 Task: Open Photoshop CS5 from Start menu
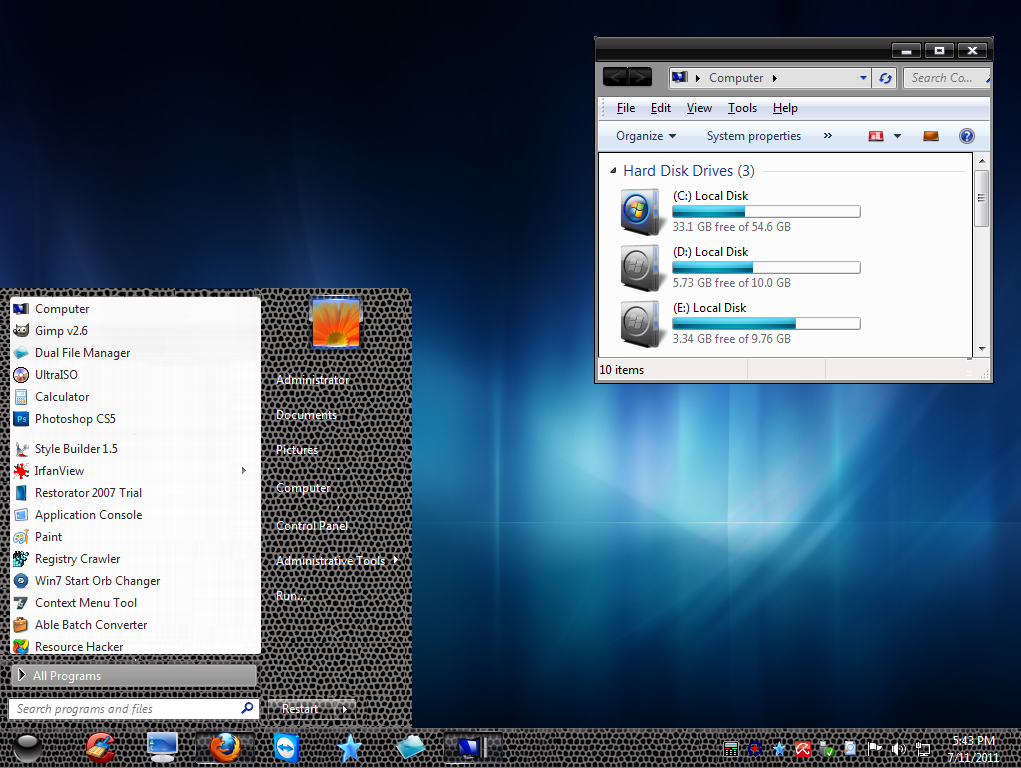point(75,419)
